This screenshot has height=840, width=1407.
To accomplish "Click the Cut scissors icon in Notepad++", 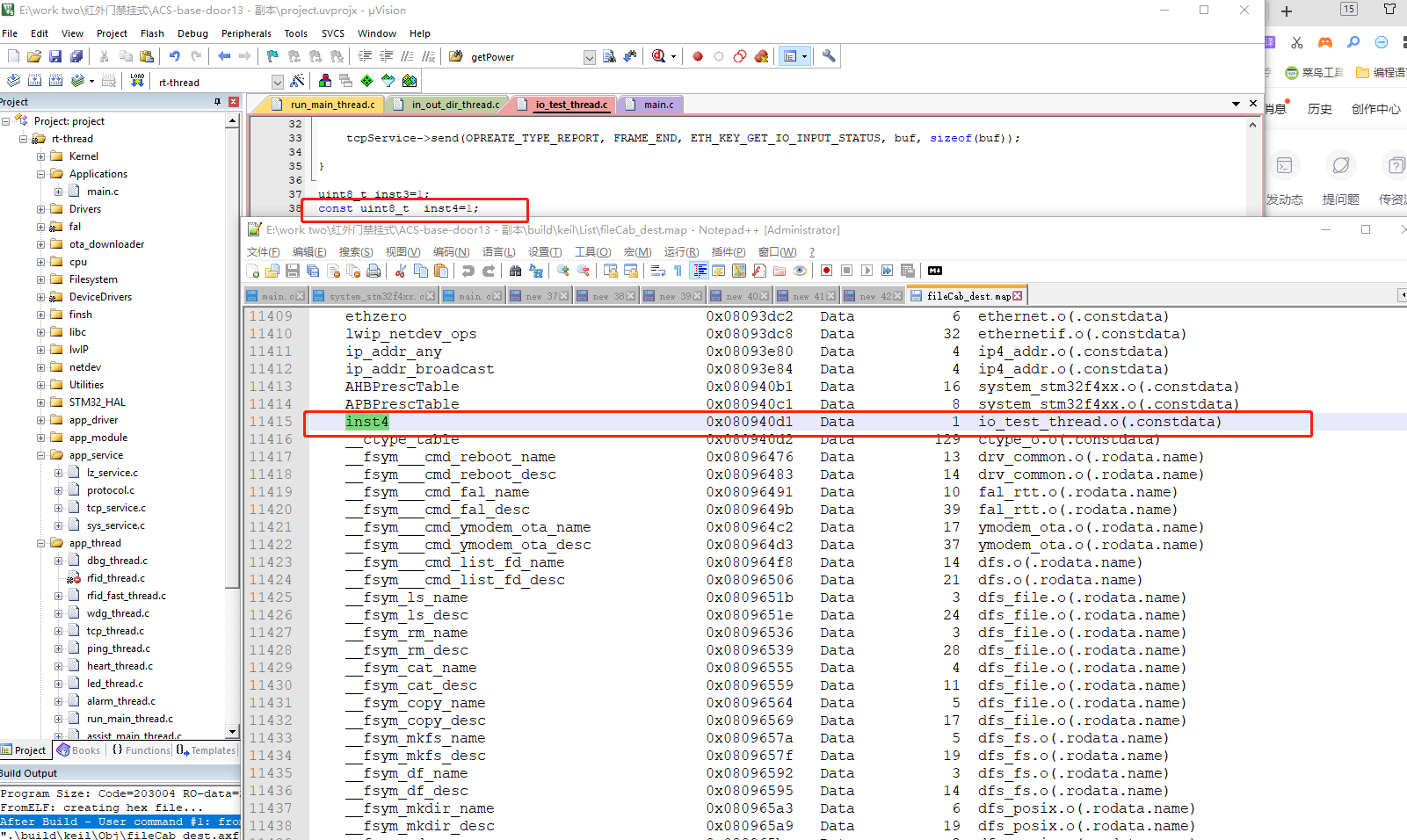I will tap(401, 271).
